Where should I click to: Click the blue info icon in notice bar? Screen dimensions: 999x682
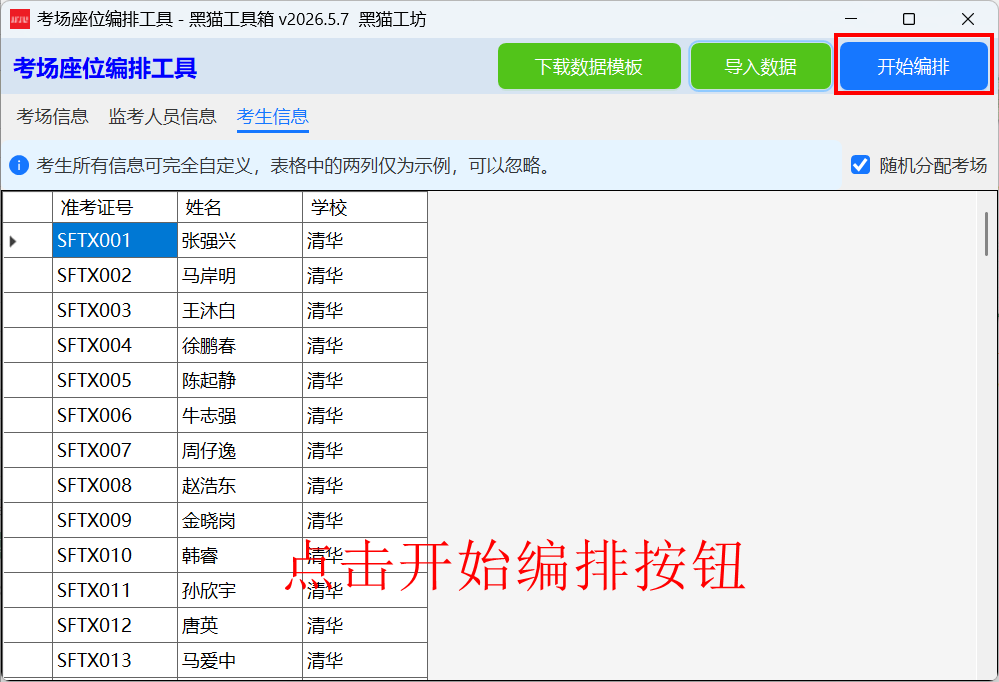[19, 166]
